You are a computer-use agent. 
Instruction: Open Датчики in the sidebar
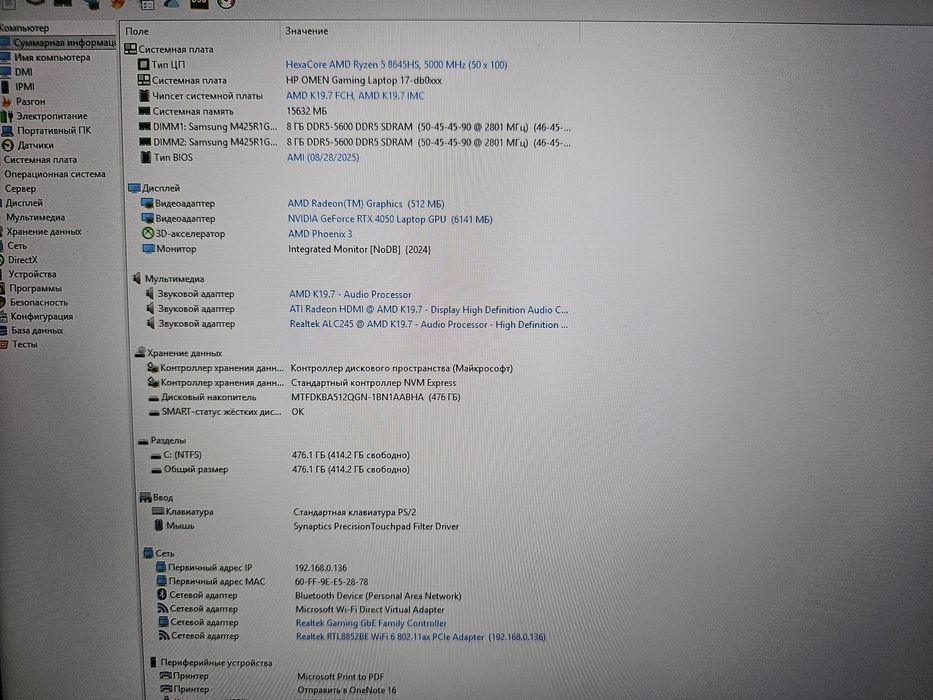pyautogui.click(x=35, y=145)
